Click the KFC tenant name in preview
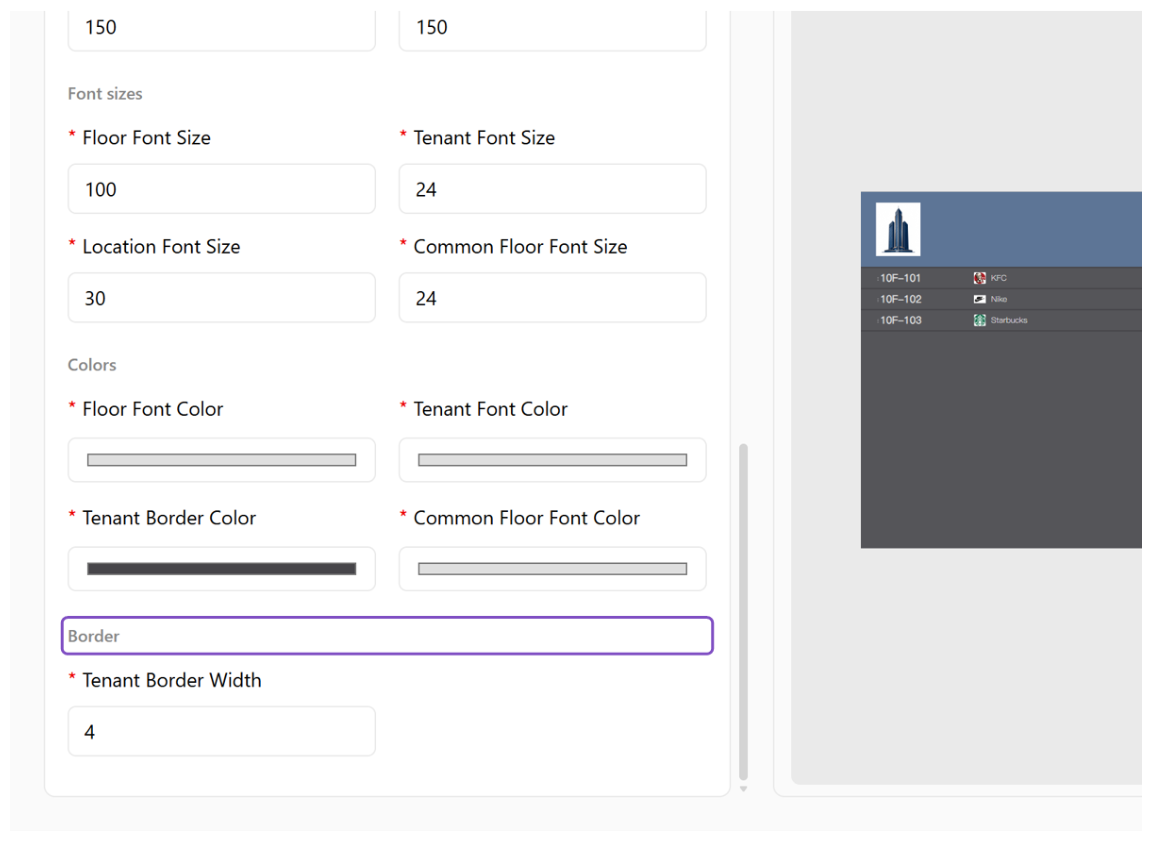Viewport: 1152px width, 841px height. [x=998, y=278]
